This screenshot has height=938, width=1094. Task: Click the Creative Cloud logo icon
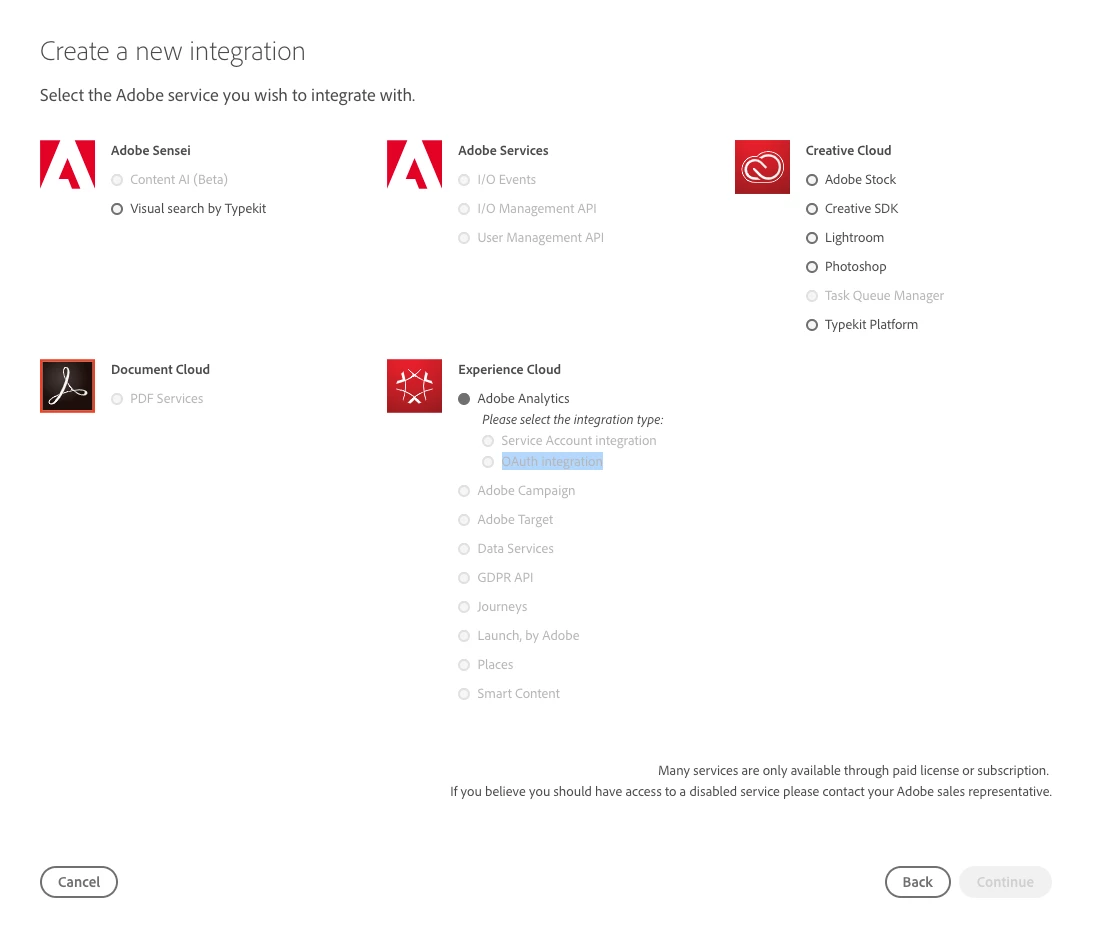(x=762, y=167)
